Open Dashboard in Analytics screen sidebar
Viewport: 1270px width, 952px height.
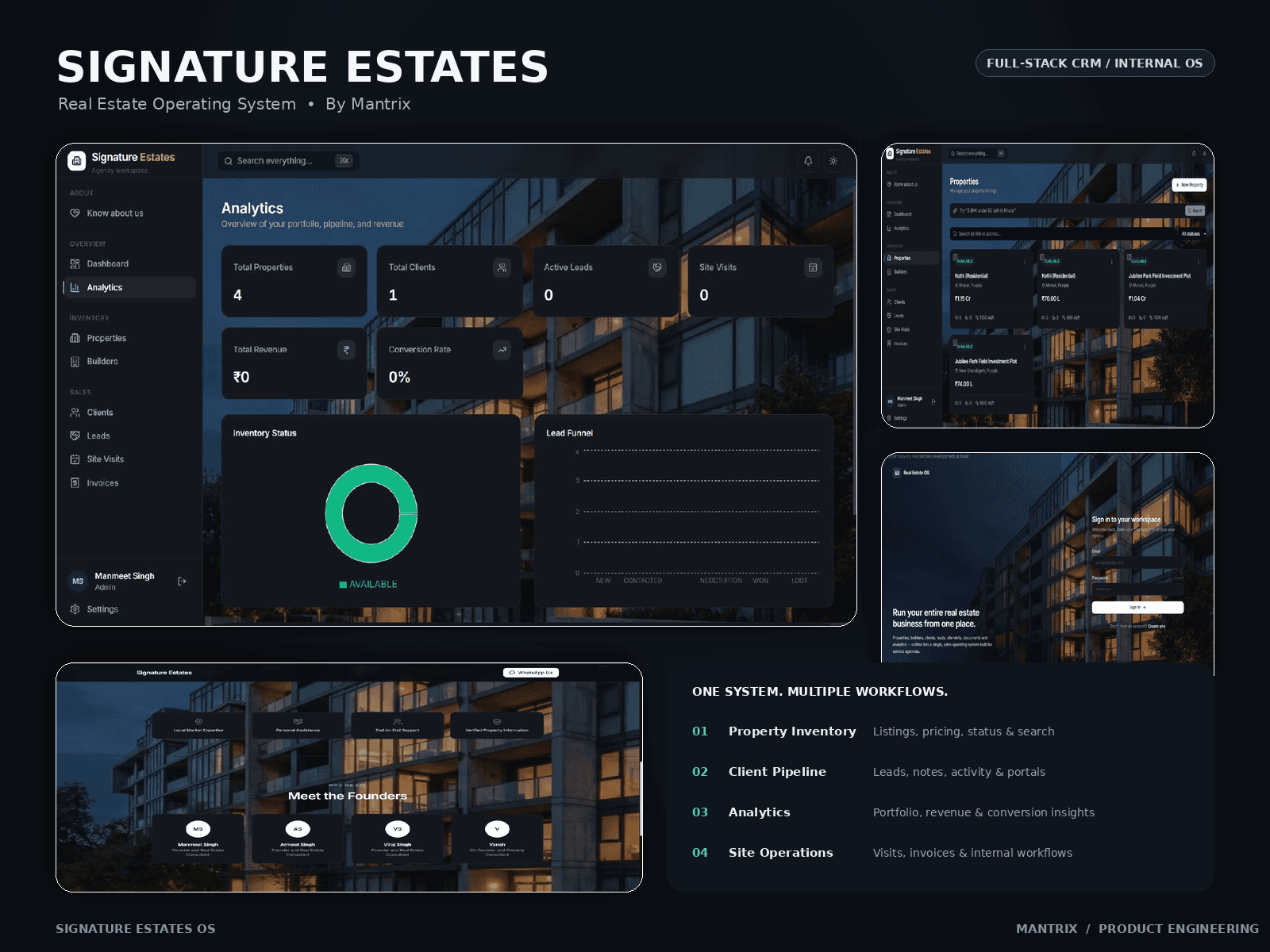pyautogui.click(x=129, y=264)
